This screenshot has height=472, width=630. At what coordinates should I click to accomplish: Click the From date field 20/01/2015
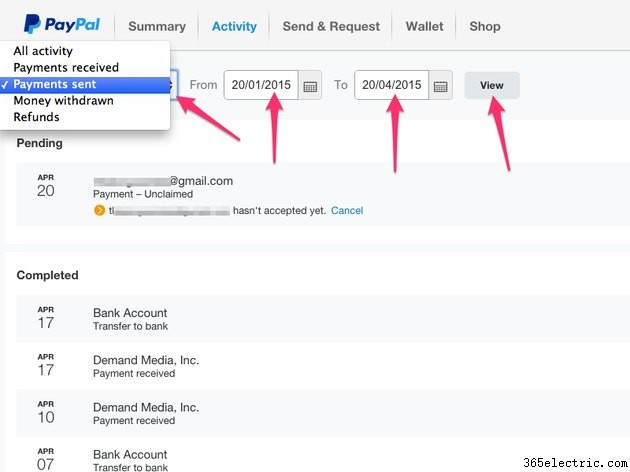pyautogui.click(x=261, y=85)
